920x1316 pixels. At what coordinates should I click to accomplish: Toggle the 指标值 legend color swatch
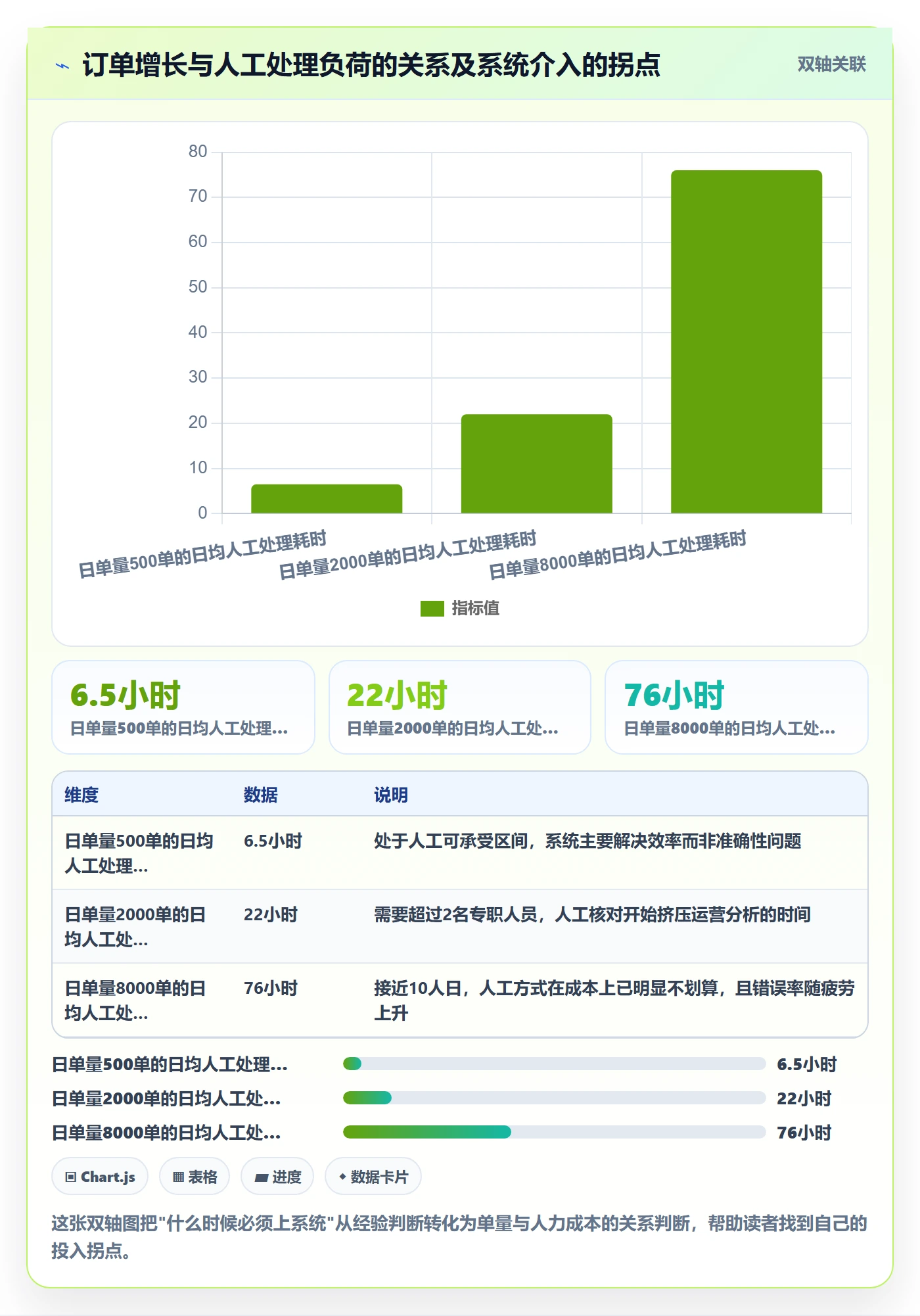(432, 609)
